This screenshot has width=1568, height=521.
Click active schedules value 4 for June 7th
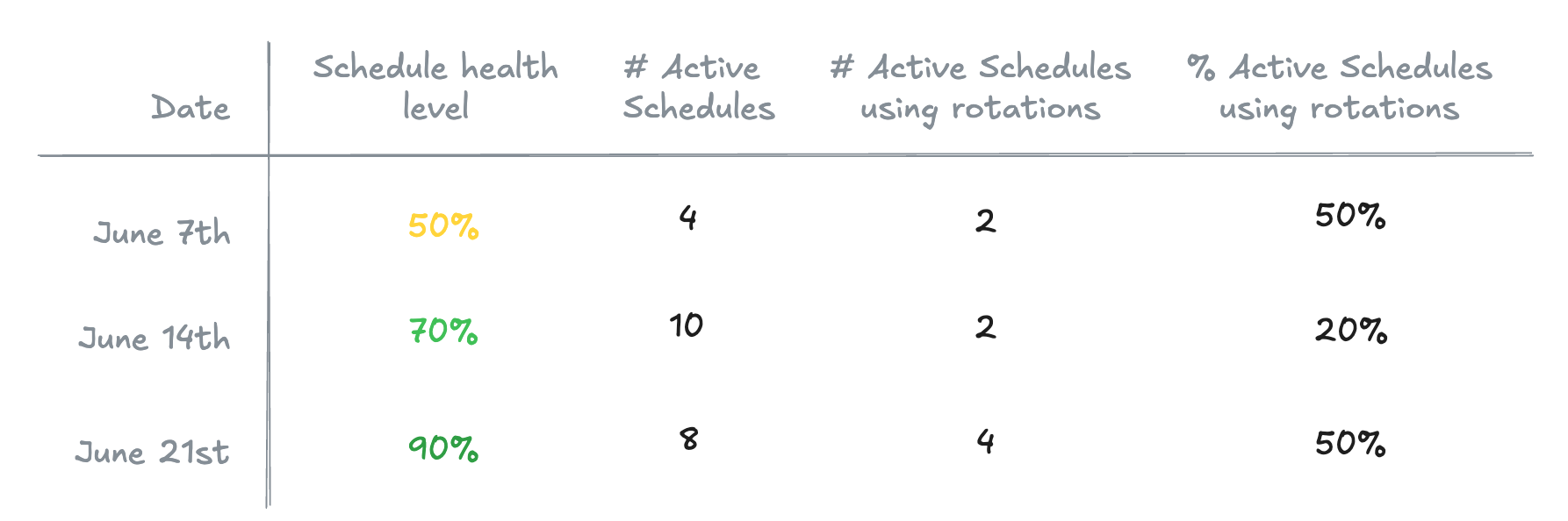click(688, 218)
